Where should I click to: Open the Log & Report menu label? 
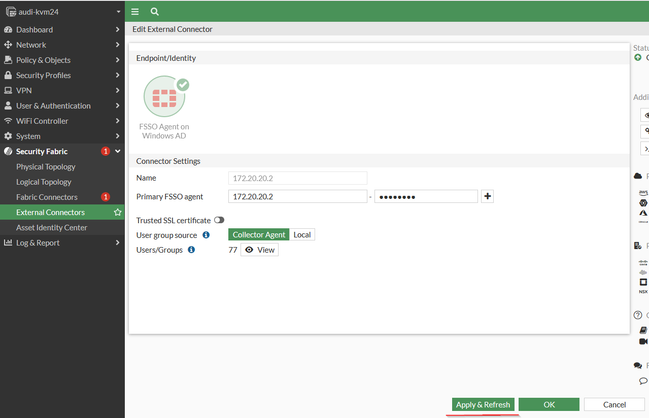tap(38, 243)
